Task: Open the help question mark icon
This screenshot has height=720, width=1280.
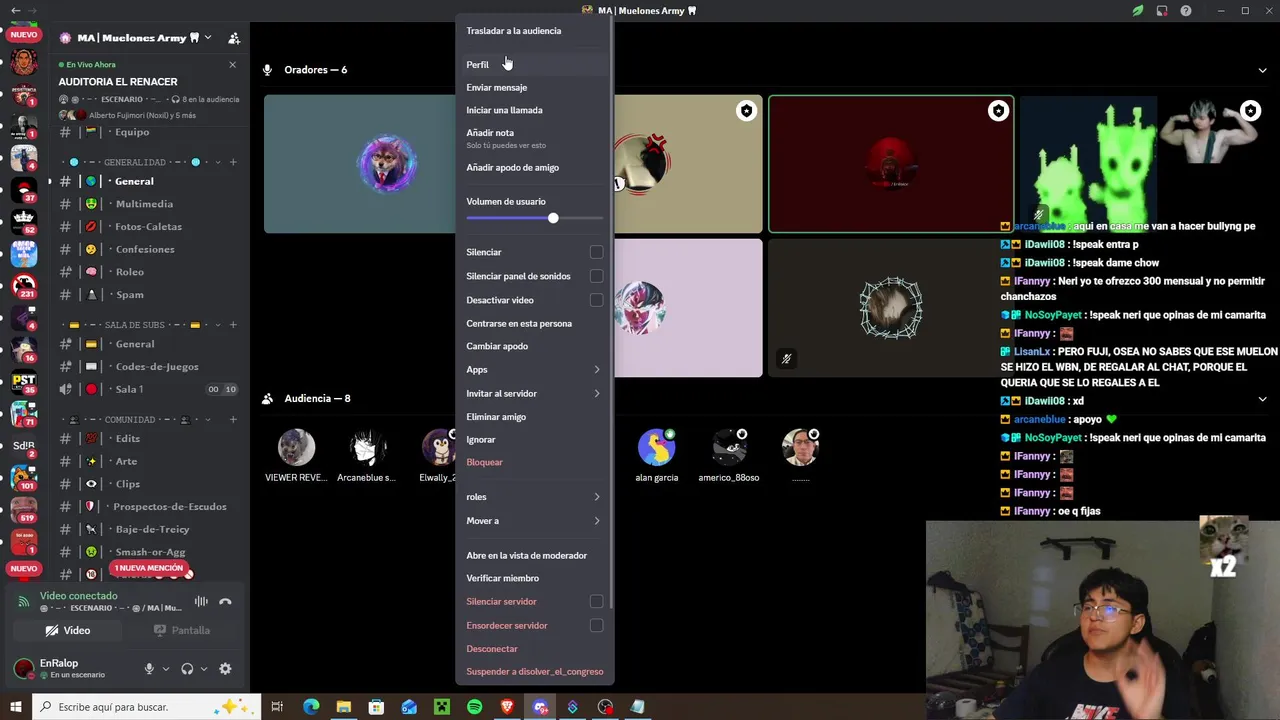Action: pos(1186,10)
